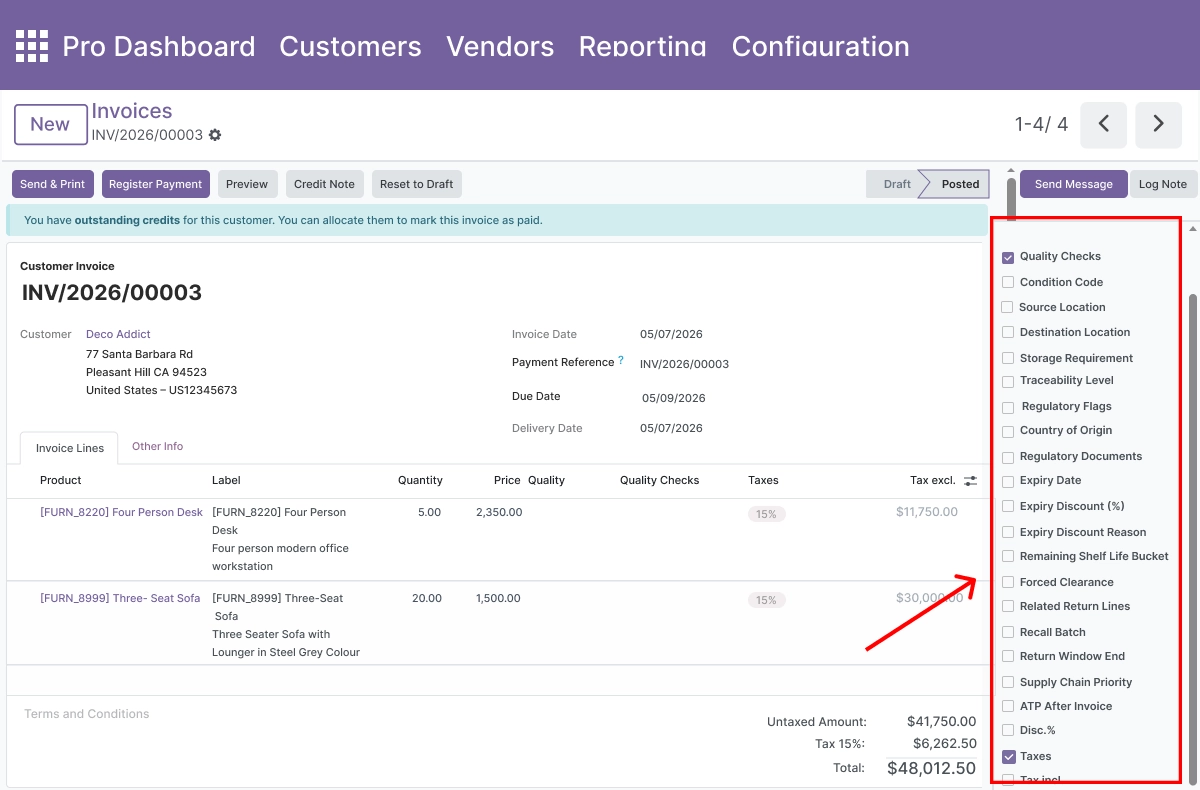
Task: Click the column list scrollbar
Action: click(1191, 538)
